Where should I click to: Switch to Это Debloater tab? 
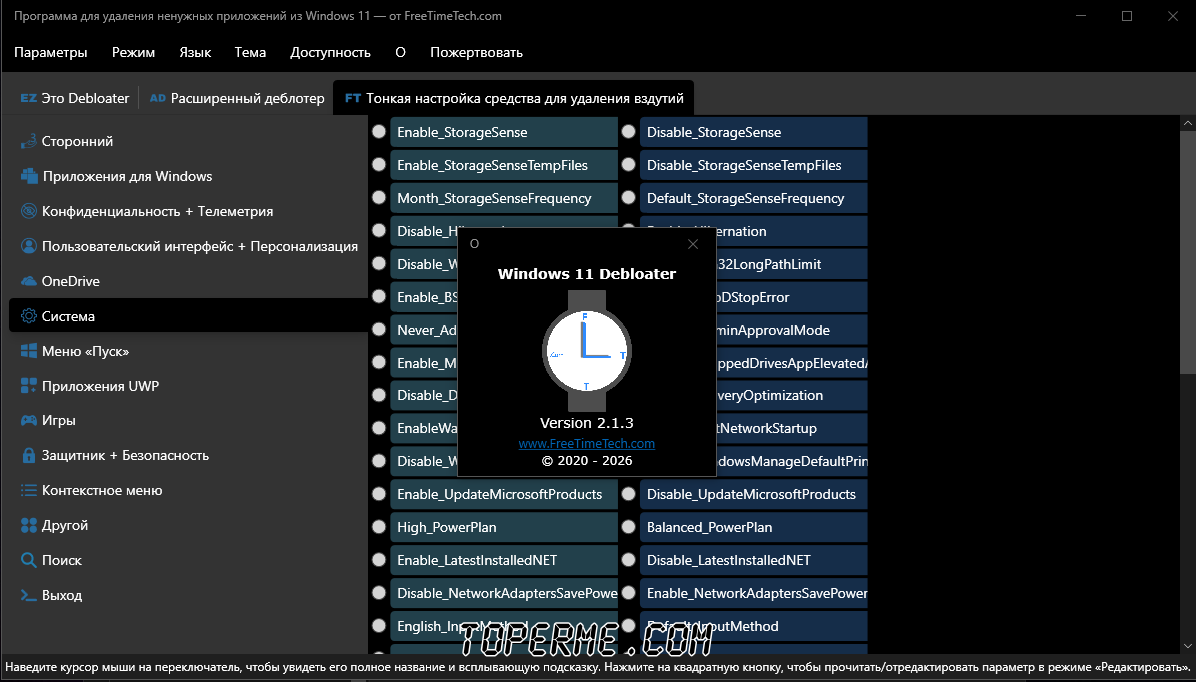click(75, 98)
